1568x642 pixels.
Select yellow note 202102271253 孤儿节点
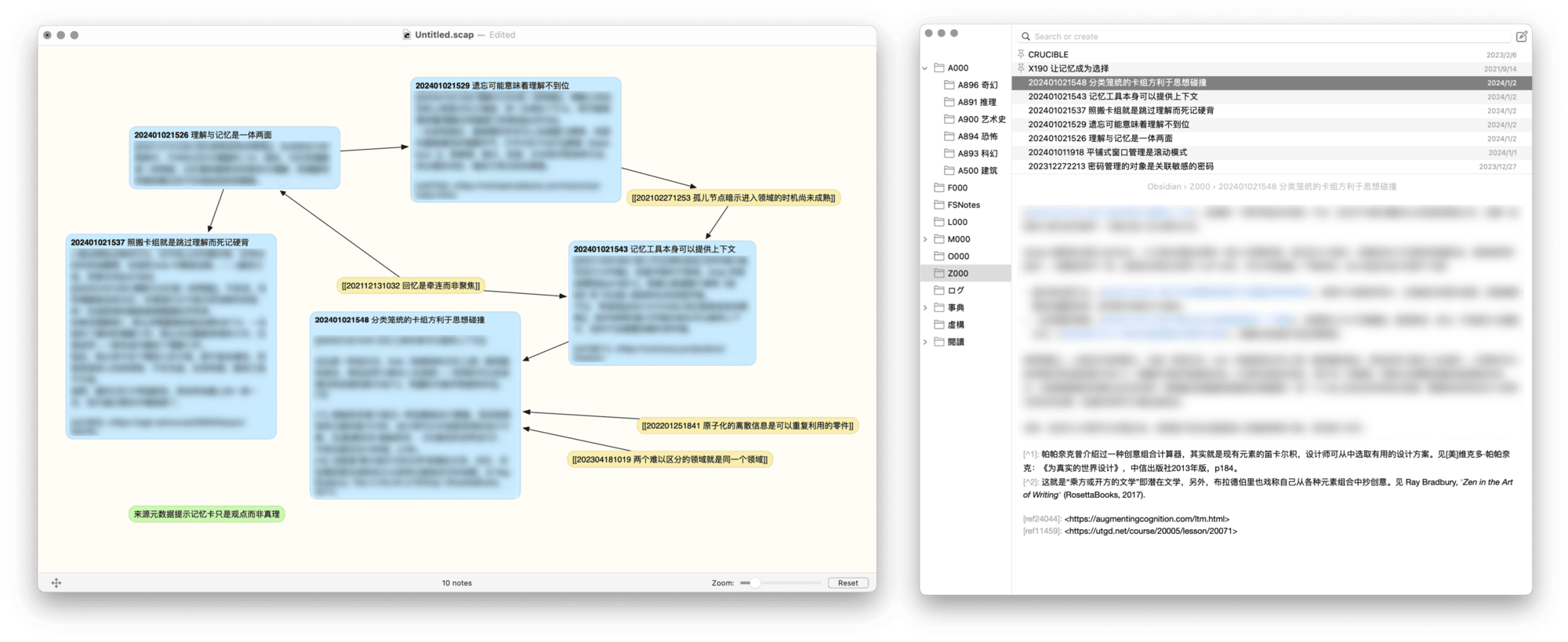[x=733, y=198]
